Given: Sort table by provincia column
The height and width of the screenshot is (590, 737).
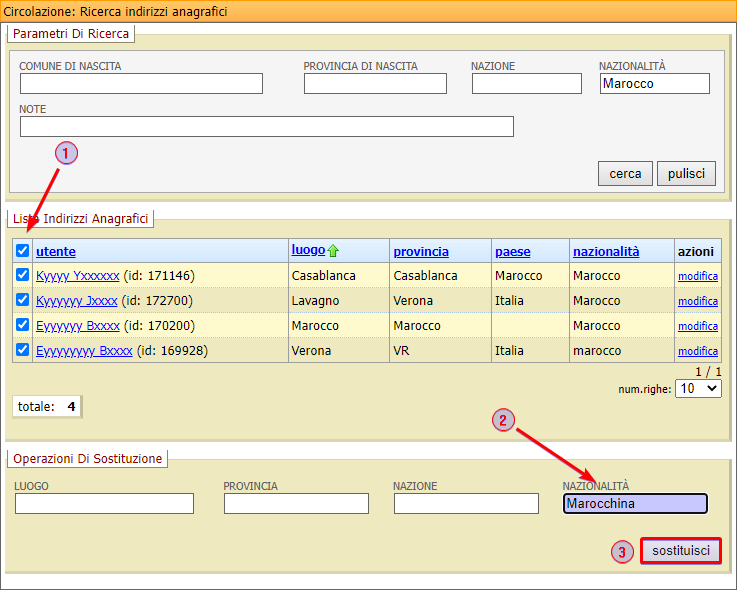Looking at the screenshot, I should 421,252.
